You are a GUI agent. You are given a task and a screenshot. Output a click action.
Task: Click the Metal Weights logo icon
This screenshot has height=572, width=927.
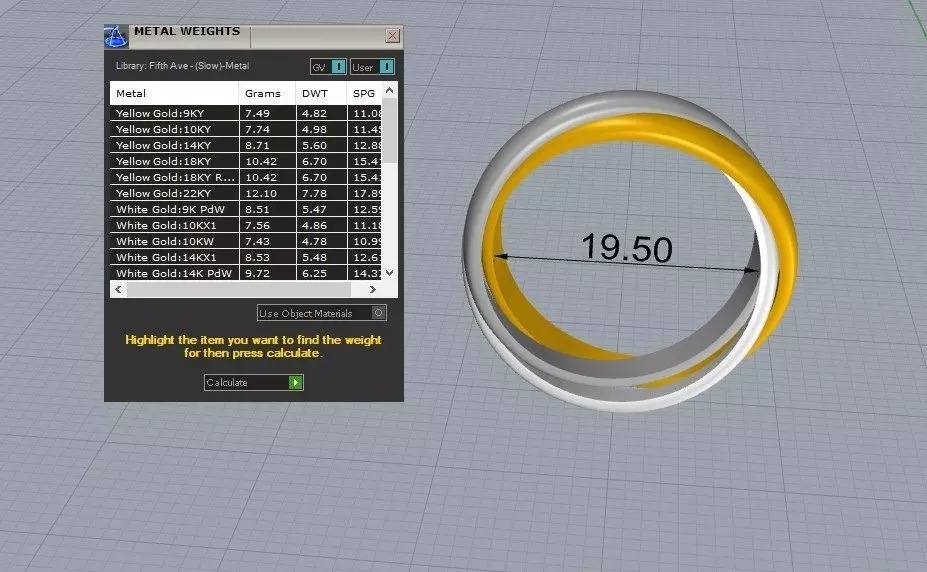[x=116, y=36]
